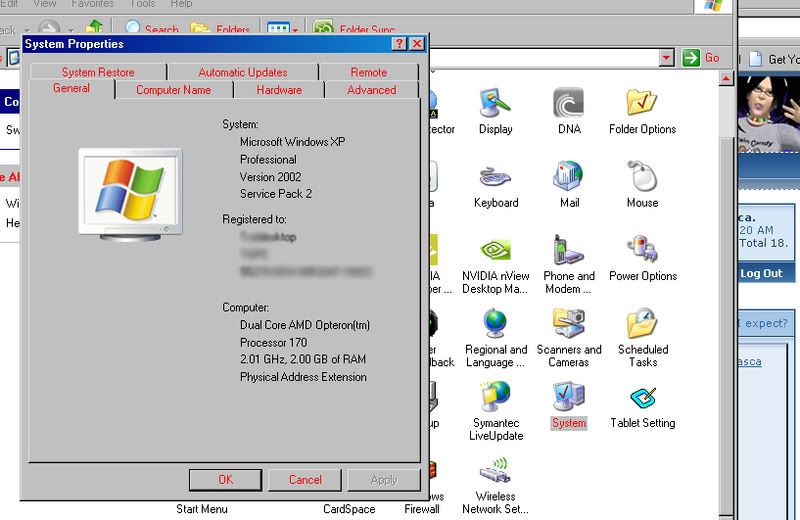Expand the address bar dropdown arrow
800x520 pixels.
(666, 58)
